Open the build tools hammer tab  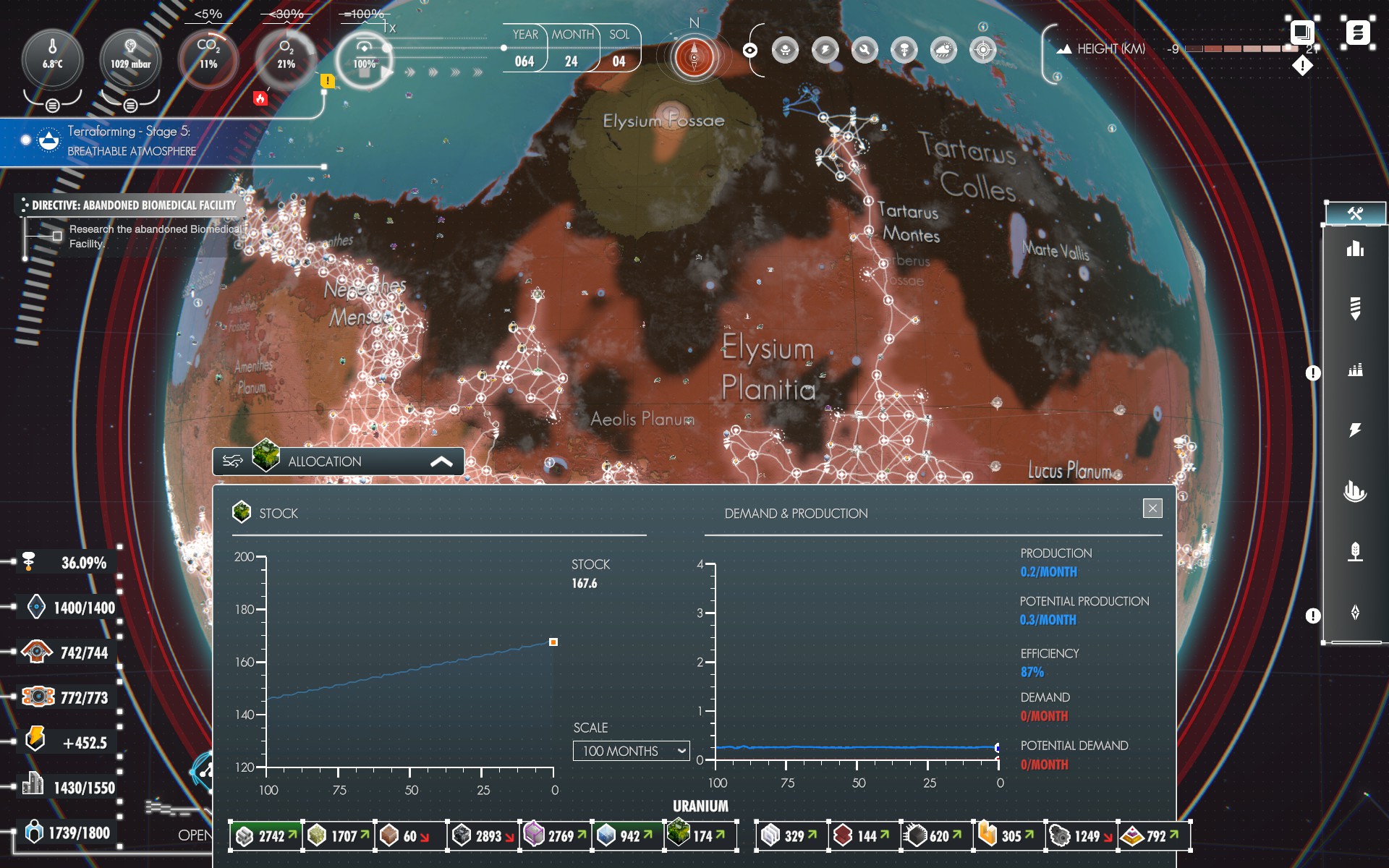point(1355,213)
